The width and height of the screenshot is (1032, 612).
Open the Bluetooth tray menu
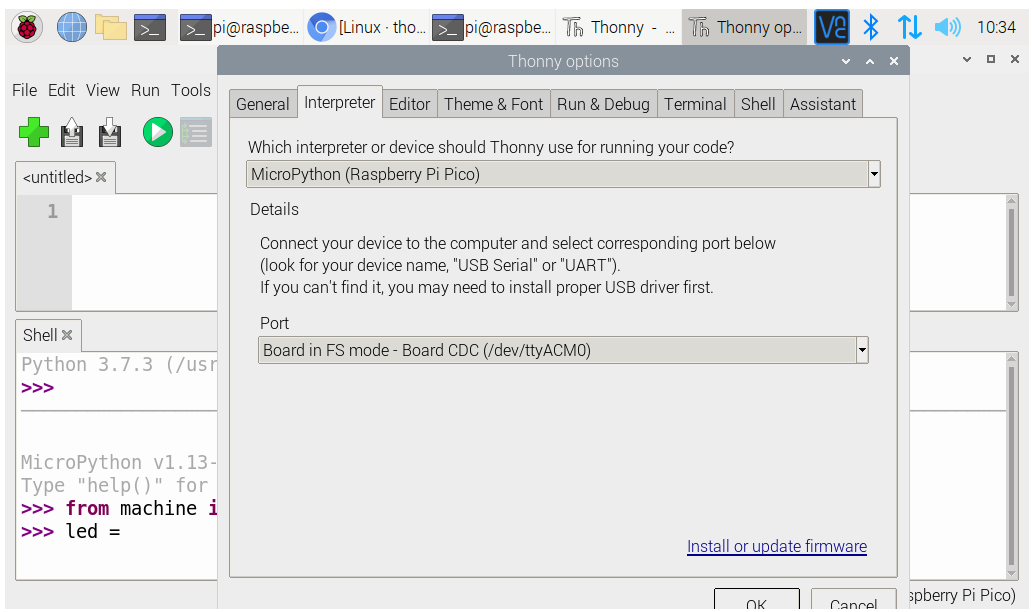871,28
